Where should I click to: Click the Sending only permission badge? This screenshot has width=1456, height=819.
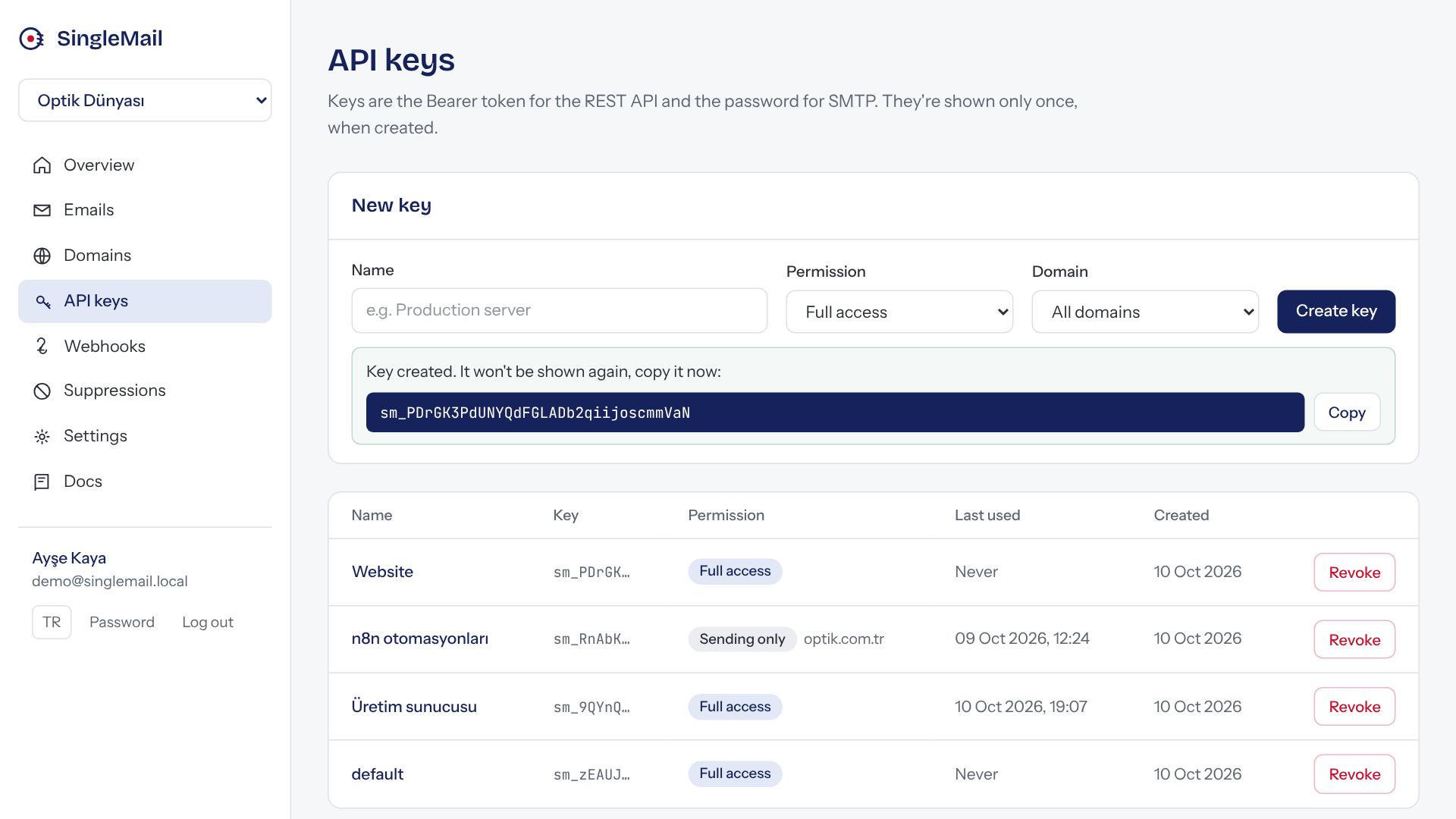click(x=742, y=639)
